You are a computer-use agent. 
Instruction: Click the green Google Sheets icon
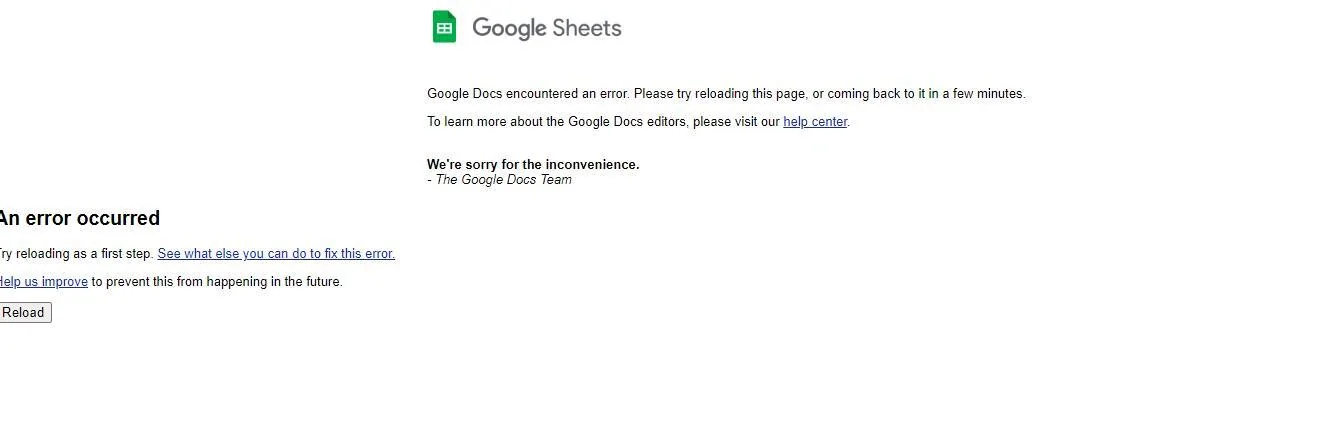pos(444,27)
